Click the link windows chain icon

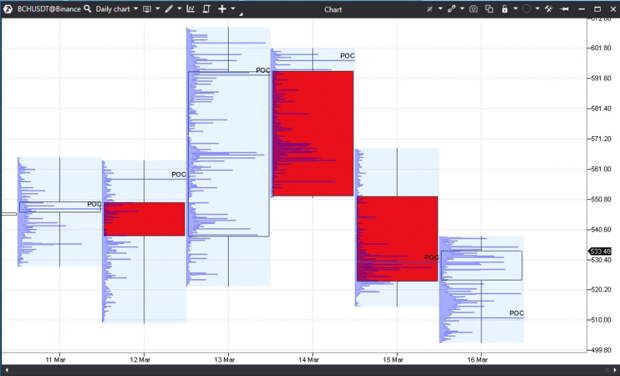point(452,9)
